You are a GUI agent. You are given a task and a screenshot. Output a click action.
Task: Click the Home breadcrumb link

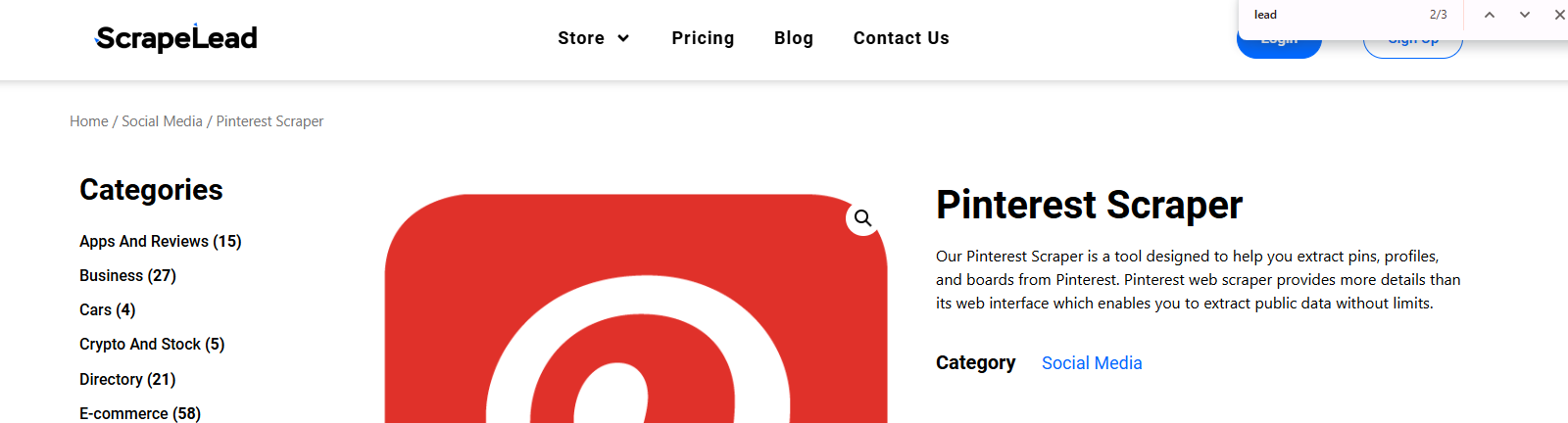click(x=89, y=121)
